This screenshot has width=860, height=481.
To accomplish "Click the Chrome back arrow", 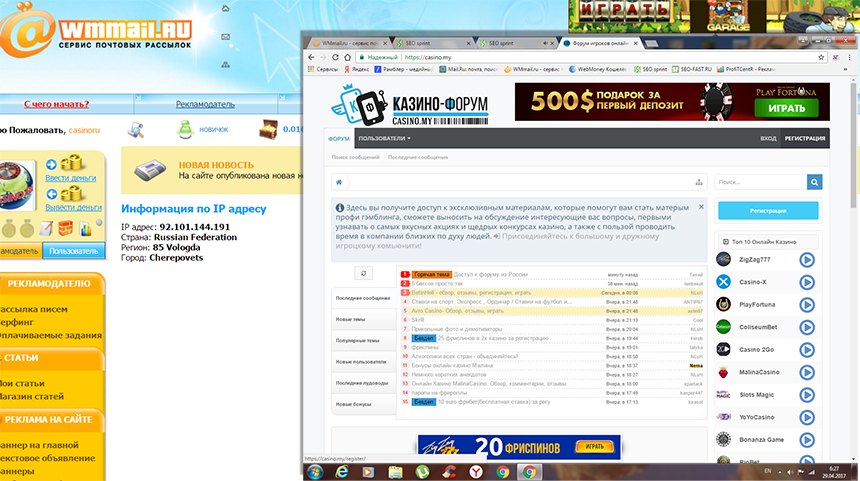I will 311,57.
